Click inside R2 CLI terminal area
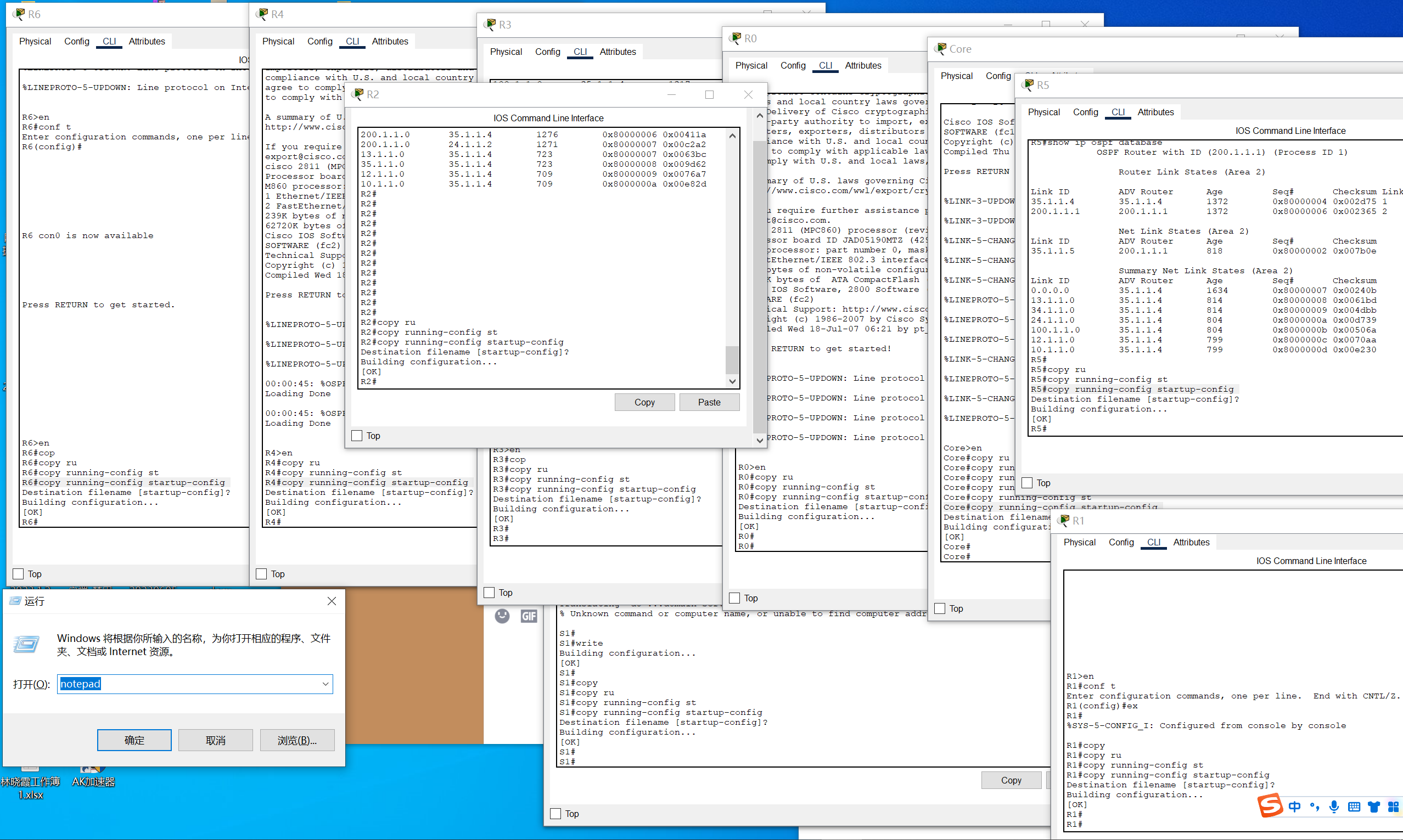The width and height of the screenshot is (1403, 840). coord(542,257)
